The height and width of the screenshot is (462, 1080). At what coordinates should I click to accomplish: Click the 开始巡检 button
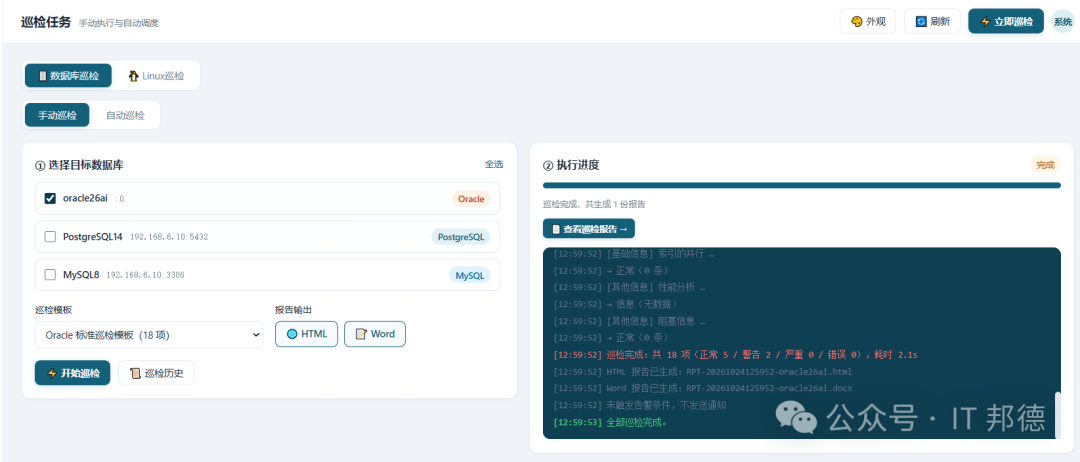pos(72,373)
